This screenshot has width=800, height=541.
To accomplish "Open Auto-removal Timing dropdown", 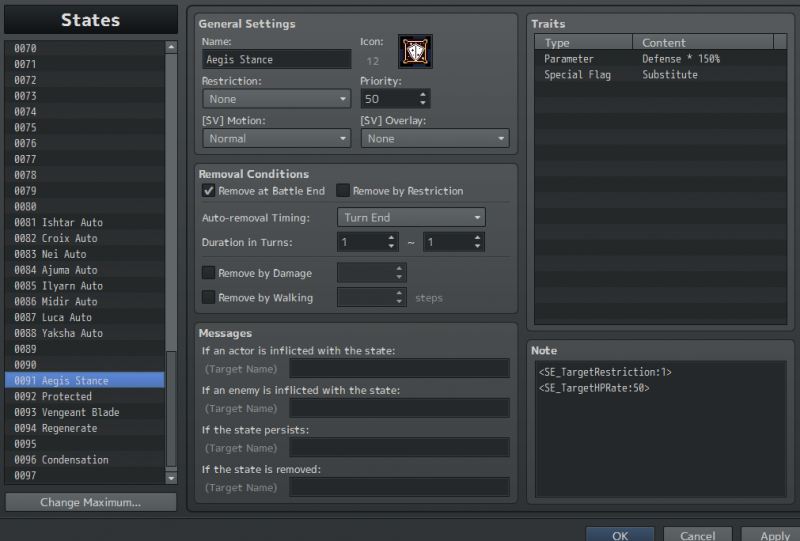I will (411, 217).
